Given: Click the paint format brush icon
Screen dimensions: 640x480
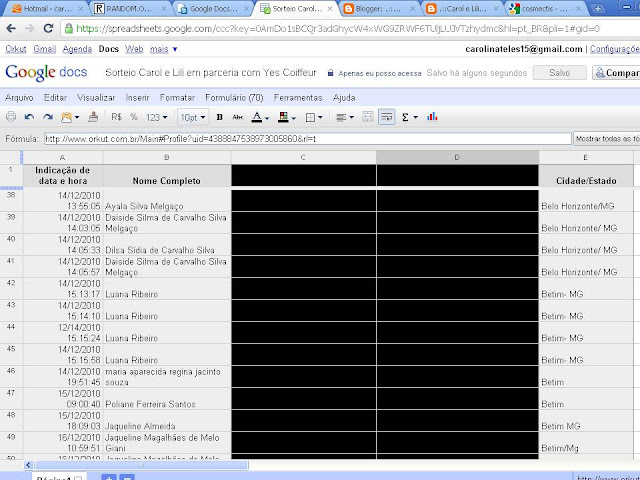Looking at the screenshot, I should (93, 117).
